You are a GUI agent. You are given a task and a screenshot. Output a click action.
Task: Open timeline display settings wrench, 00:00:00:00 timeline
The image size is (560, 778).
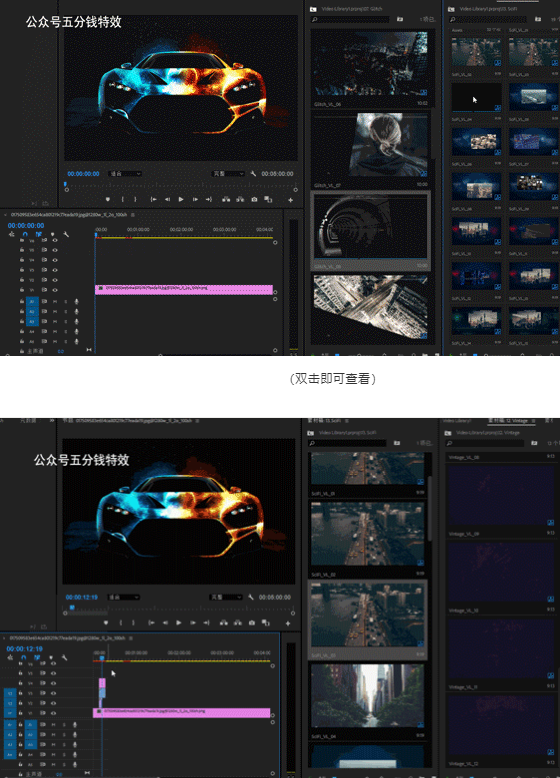(x=66, y=234)
